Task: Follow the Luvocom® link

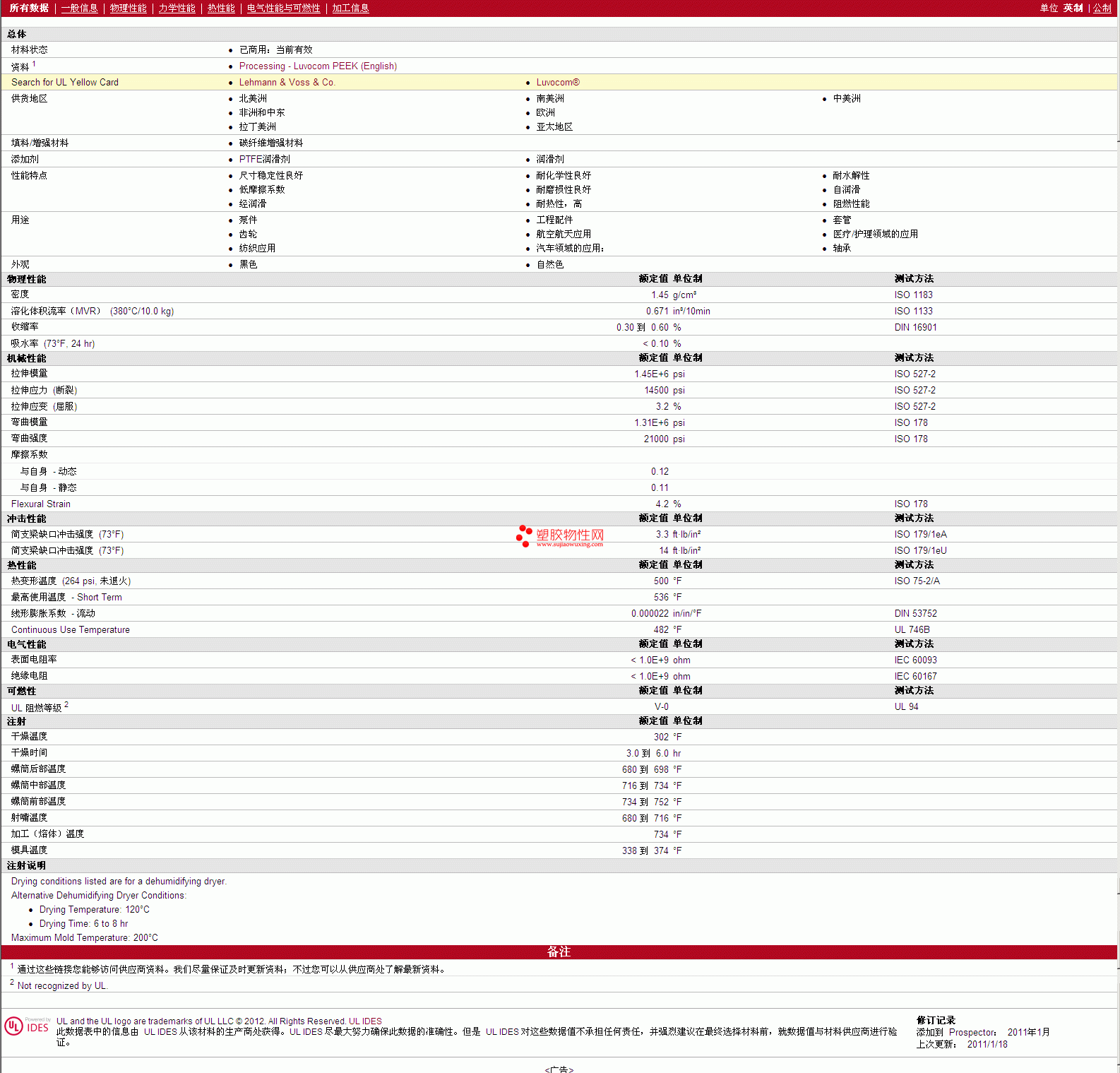Action: (x=558, y=82)
